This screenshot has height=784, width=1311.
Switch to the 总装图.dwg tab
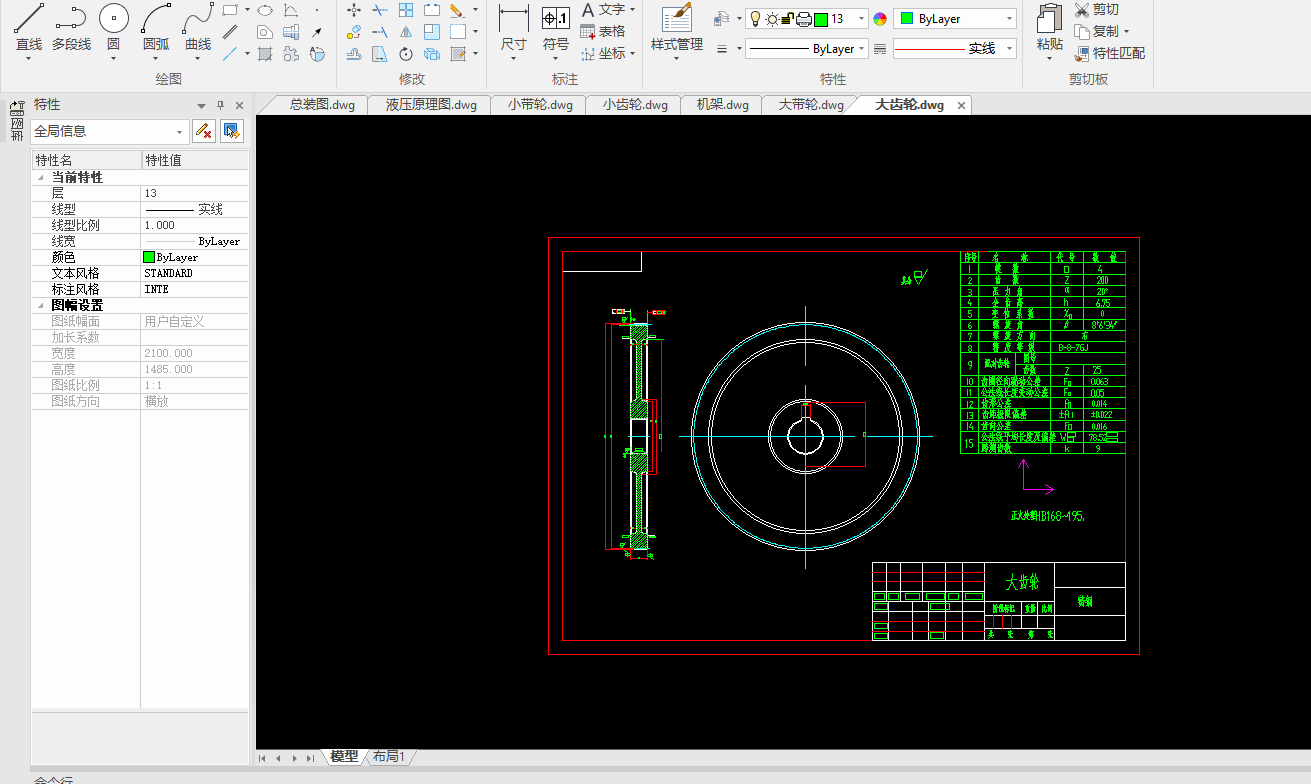click(321, 105)
